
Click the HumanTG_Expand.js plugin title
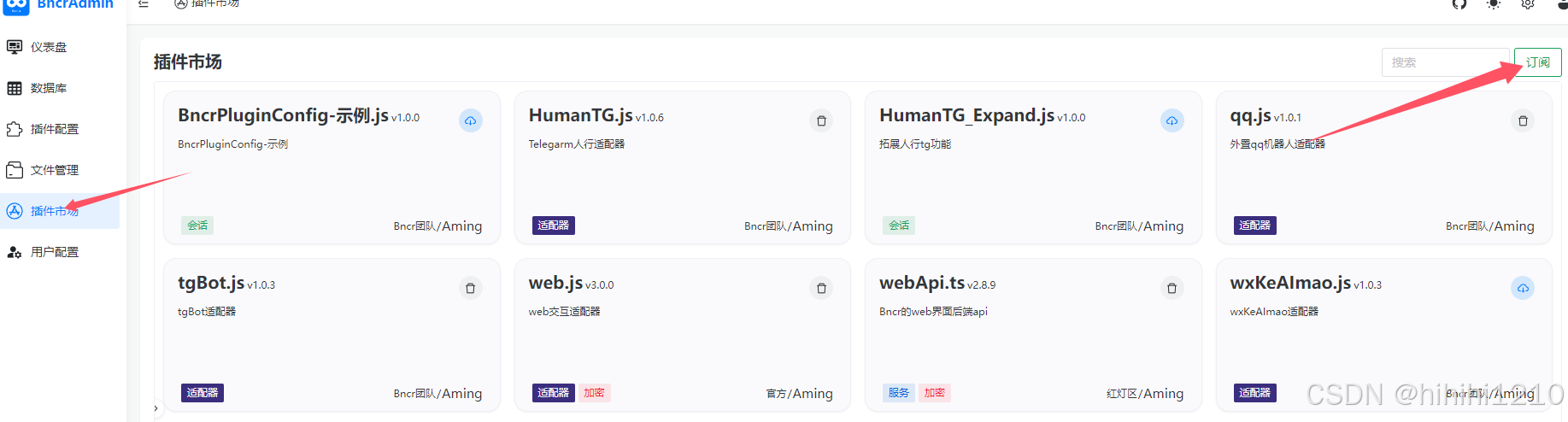tap(967, 115)
